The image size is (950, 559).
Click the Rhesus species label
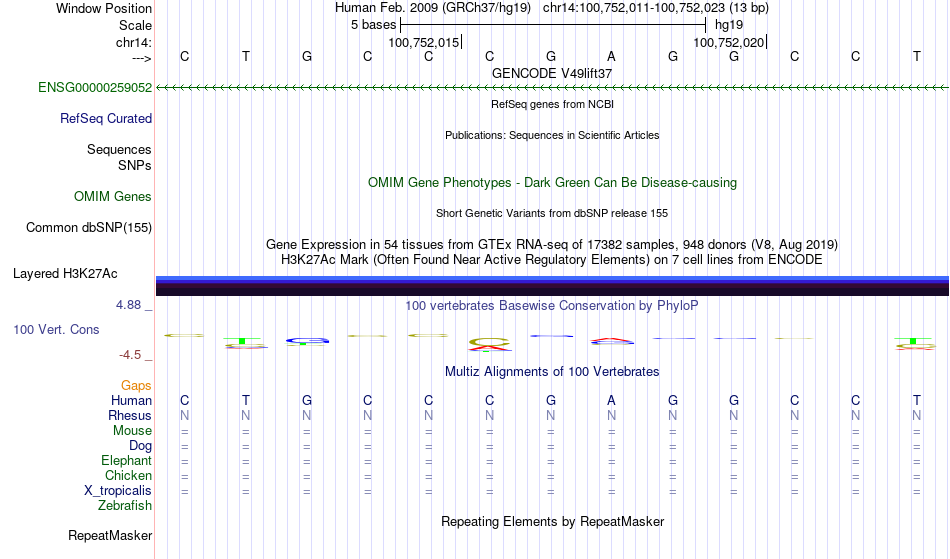[130, 415]
